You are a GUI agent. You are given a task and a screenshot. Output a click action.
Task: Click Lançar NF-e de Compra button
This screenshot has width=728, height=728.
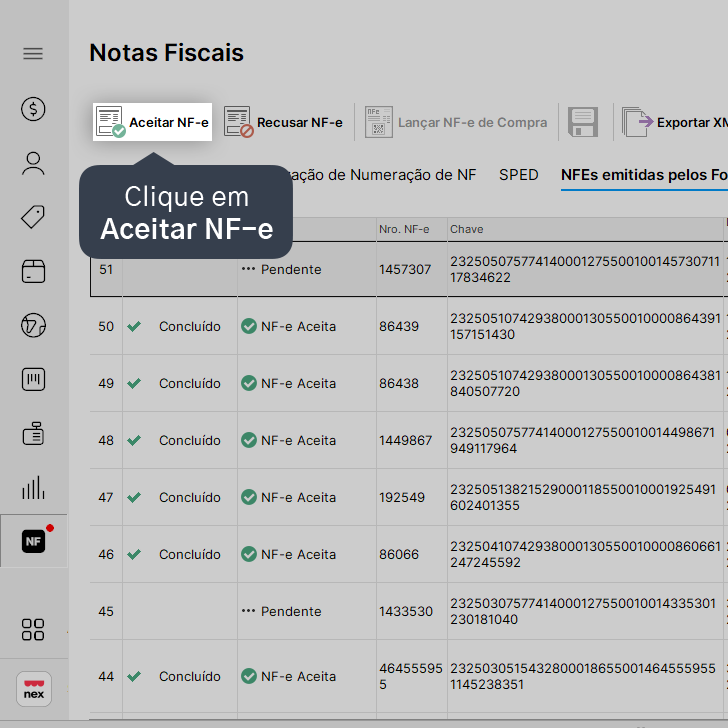(x=456, y=122)
